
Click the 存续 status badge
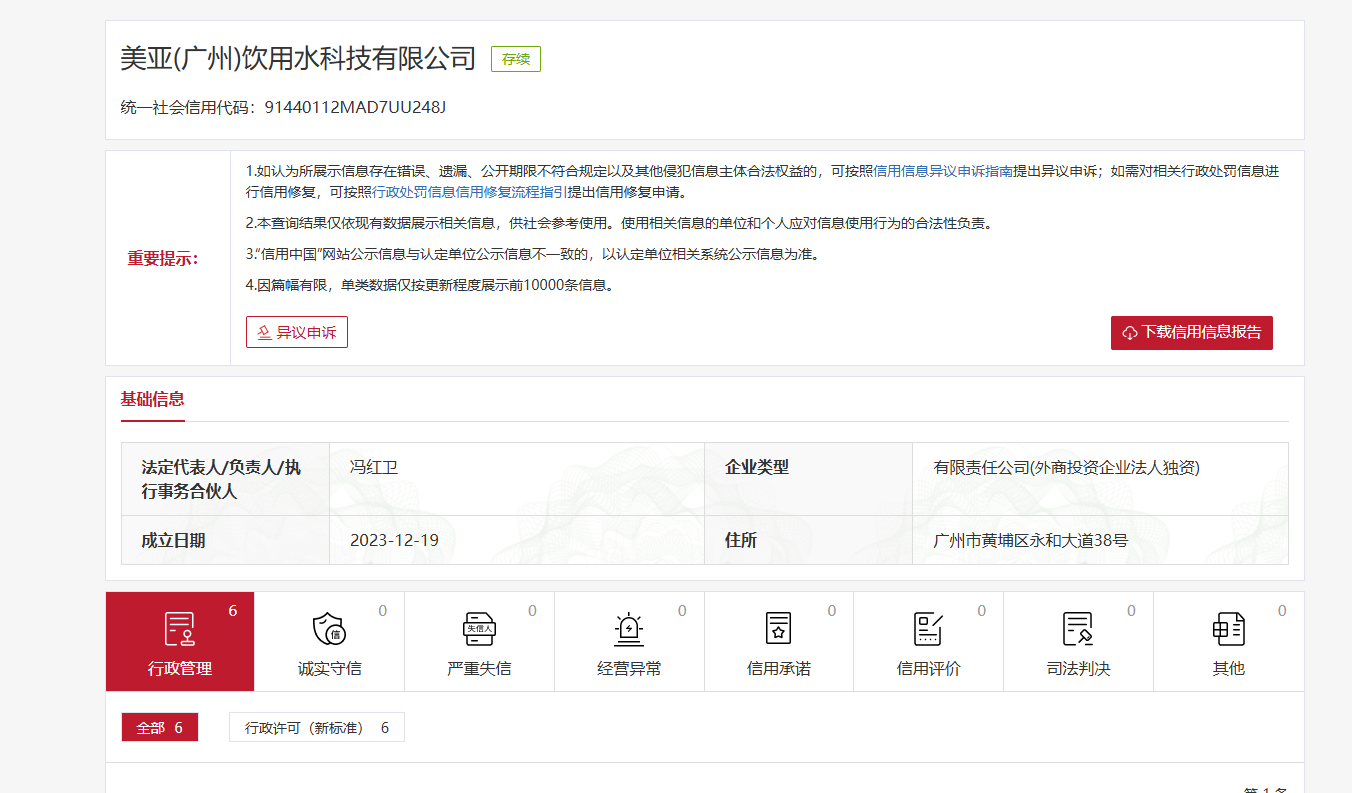coord(515,59)
